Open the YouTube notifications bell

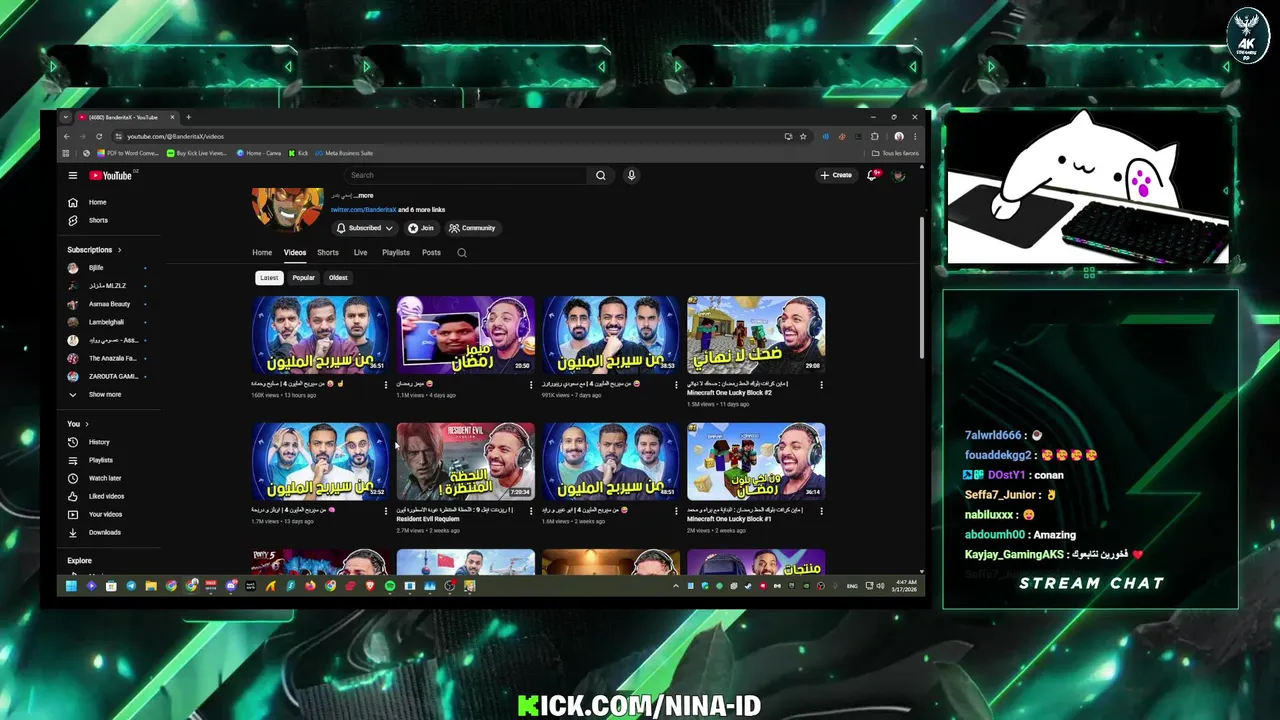[873, 175]
